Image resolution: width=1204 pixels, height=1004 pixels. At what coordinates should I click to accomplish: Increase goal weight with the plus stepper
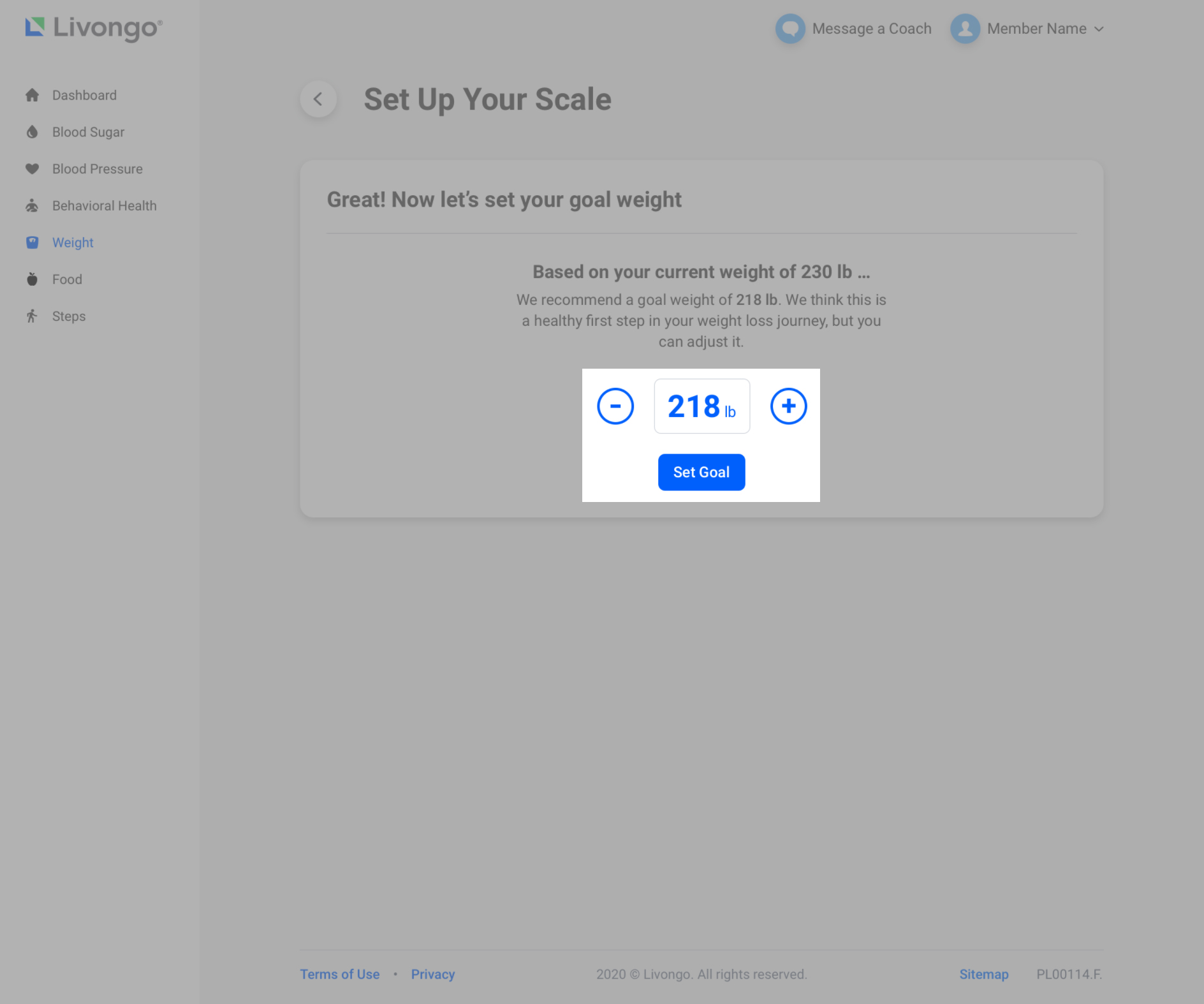pos(789,406)
